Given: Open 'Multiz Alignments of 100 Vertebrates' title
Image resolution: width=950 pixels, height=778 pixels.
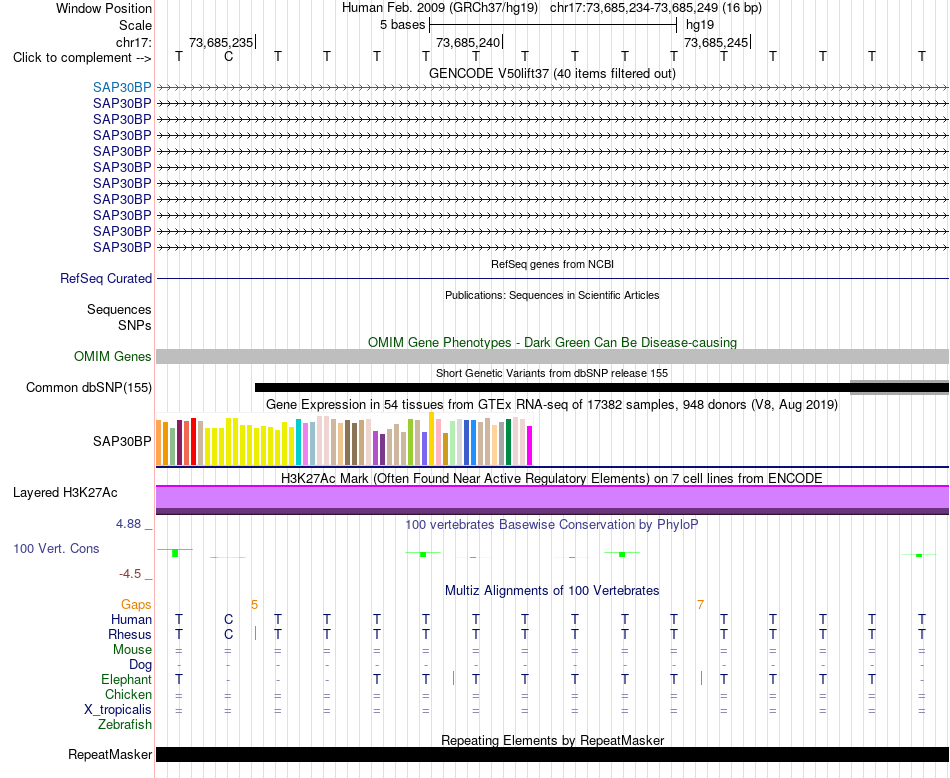Looking at the screenshot, I should coord(552,590).
